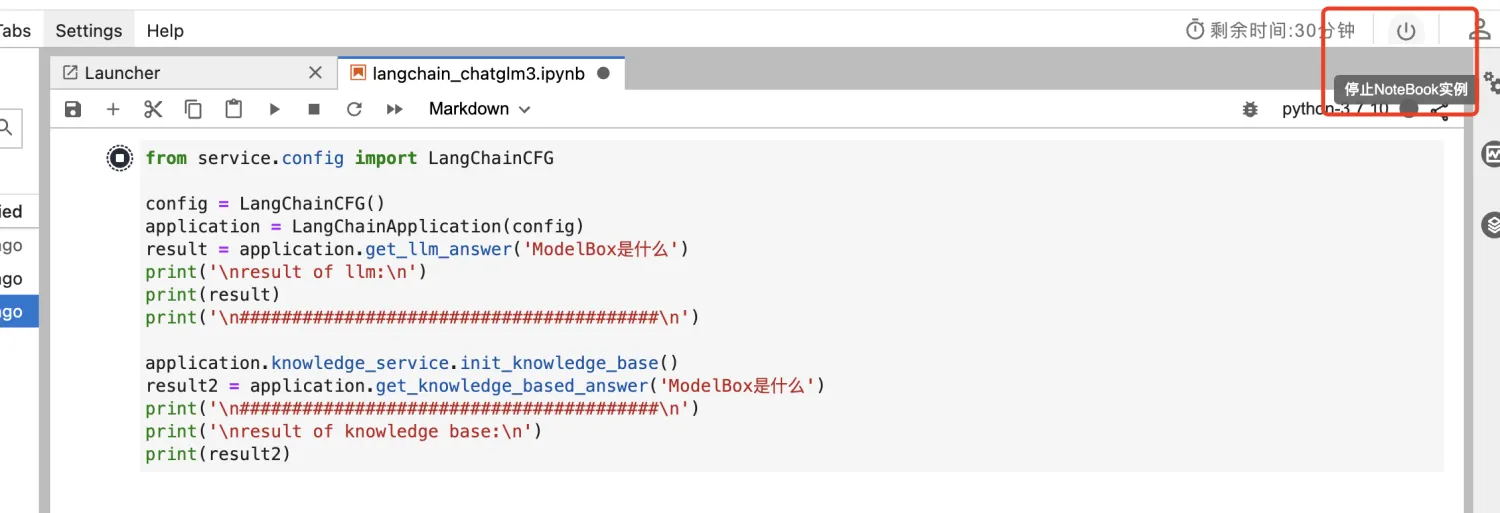Paste cell from clipboard

(233, 109)
